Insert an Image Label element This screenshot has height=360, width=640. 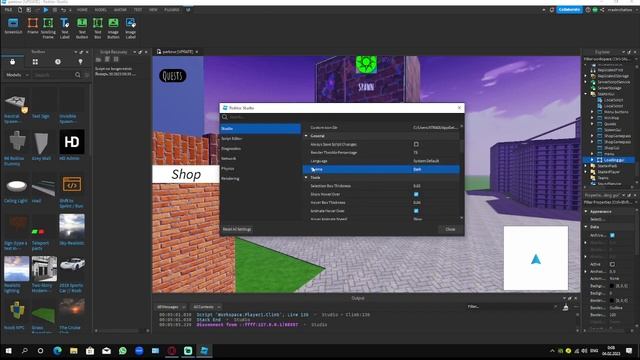pos(131,28)
